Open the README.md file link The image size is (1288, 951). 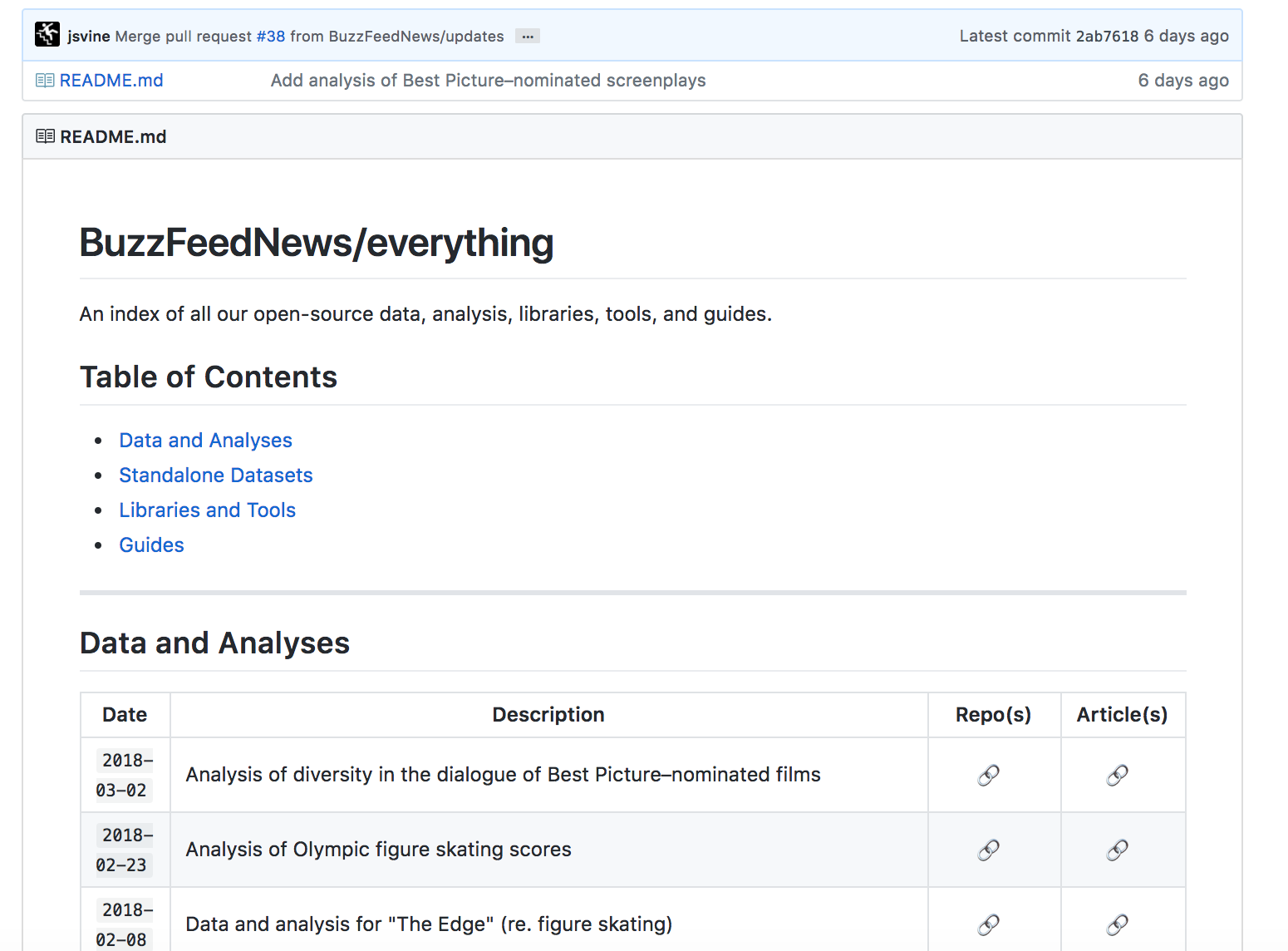tap(111, 81)
